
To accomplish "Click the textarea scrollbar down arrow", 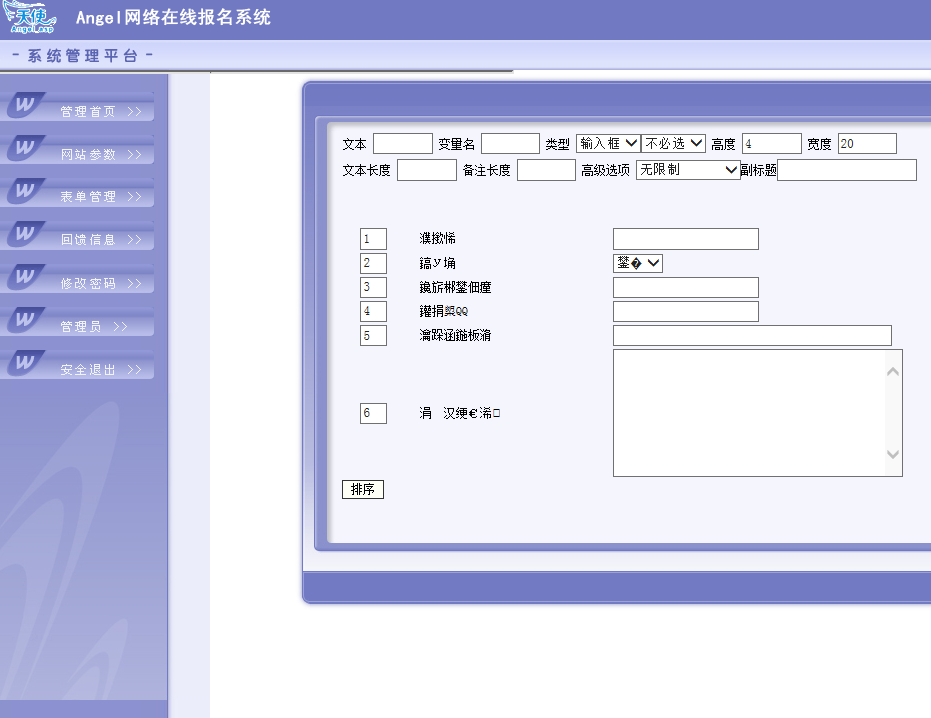I will tap(892, 454).
